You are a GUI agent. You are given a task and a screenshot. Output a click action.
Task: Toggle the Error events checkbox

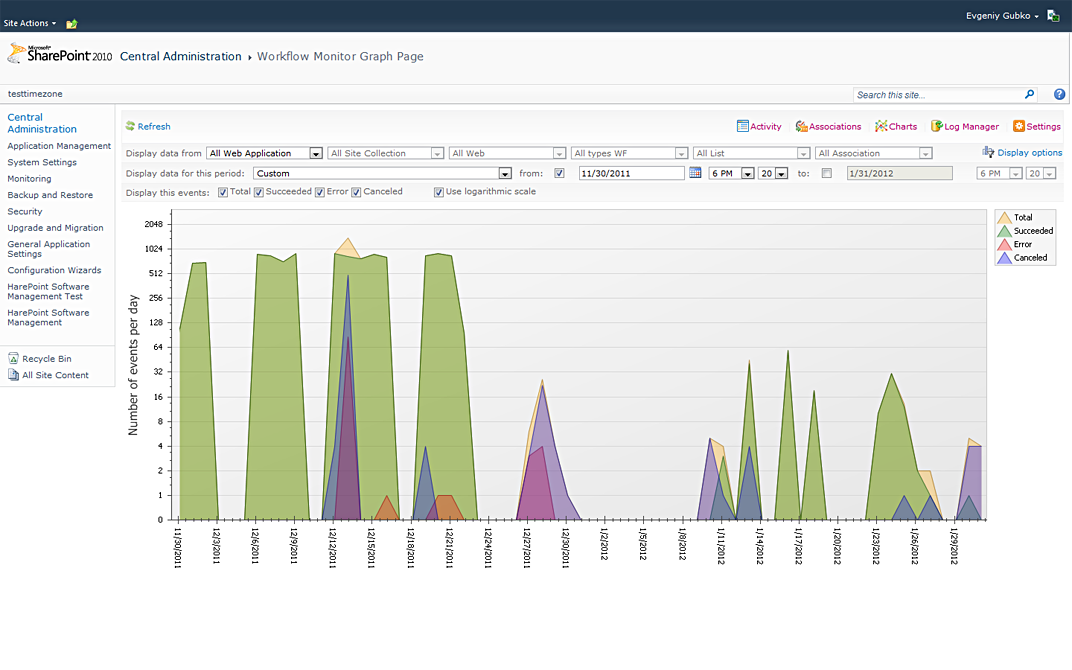pyautogui.click(x=320, y=192)
